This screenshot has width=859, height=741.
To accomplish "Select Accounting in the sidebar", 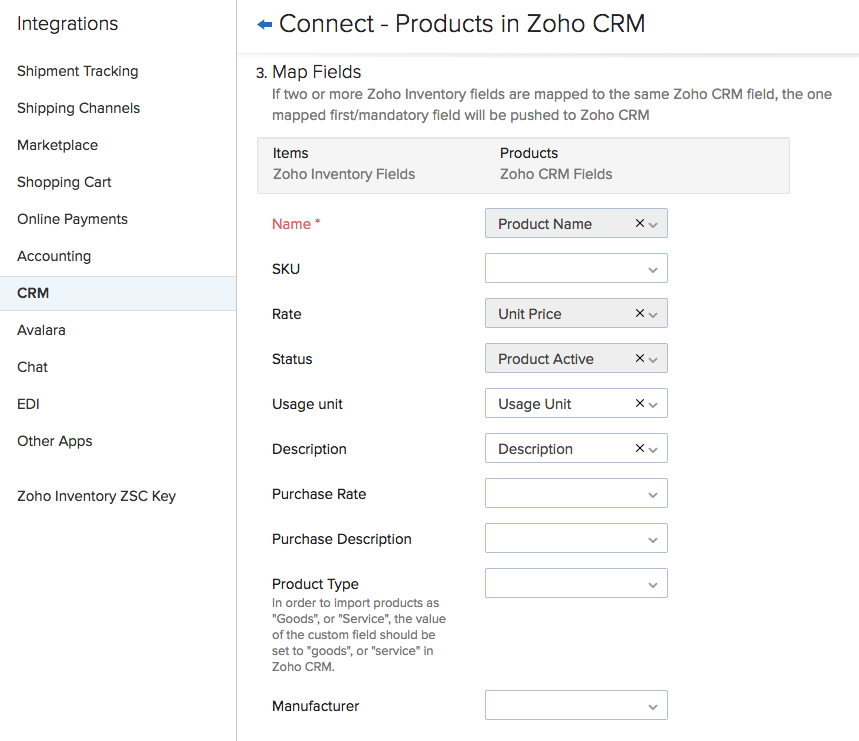I will [x=54, y=256].
